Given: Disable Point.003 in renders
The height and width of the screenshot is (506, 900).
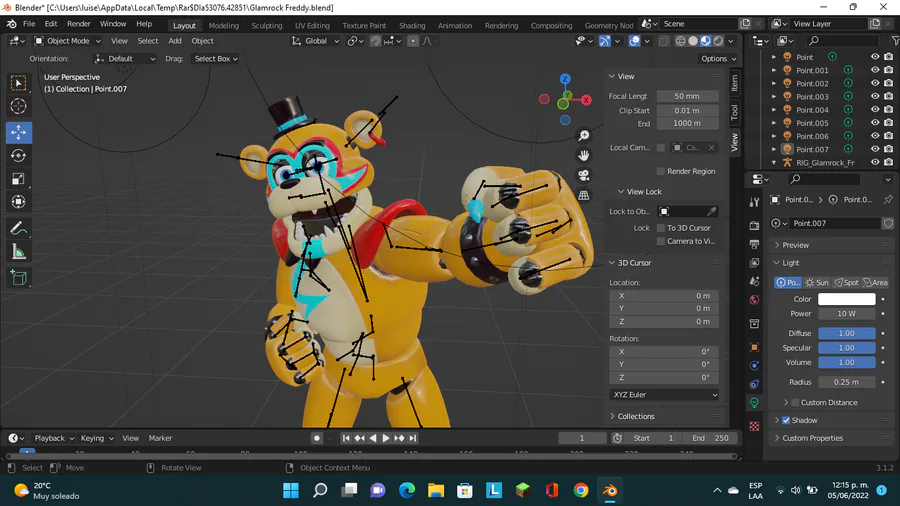Looking at the screenshot, I should click(x=889, y=96).
